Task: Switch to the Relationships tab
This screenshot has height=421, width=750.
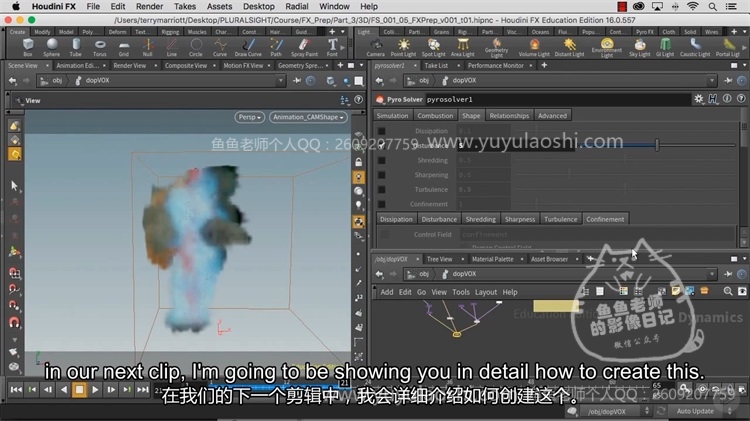Action: tap(509, 116)
